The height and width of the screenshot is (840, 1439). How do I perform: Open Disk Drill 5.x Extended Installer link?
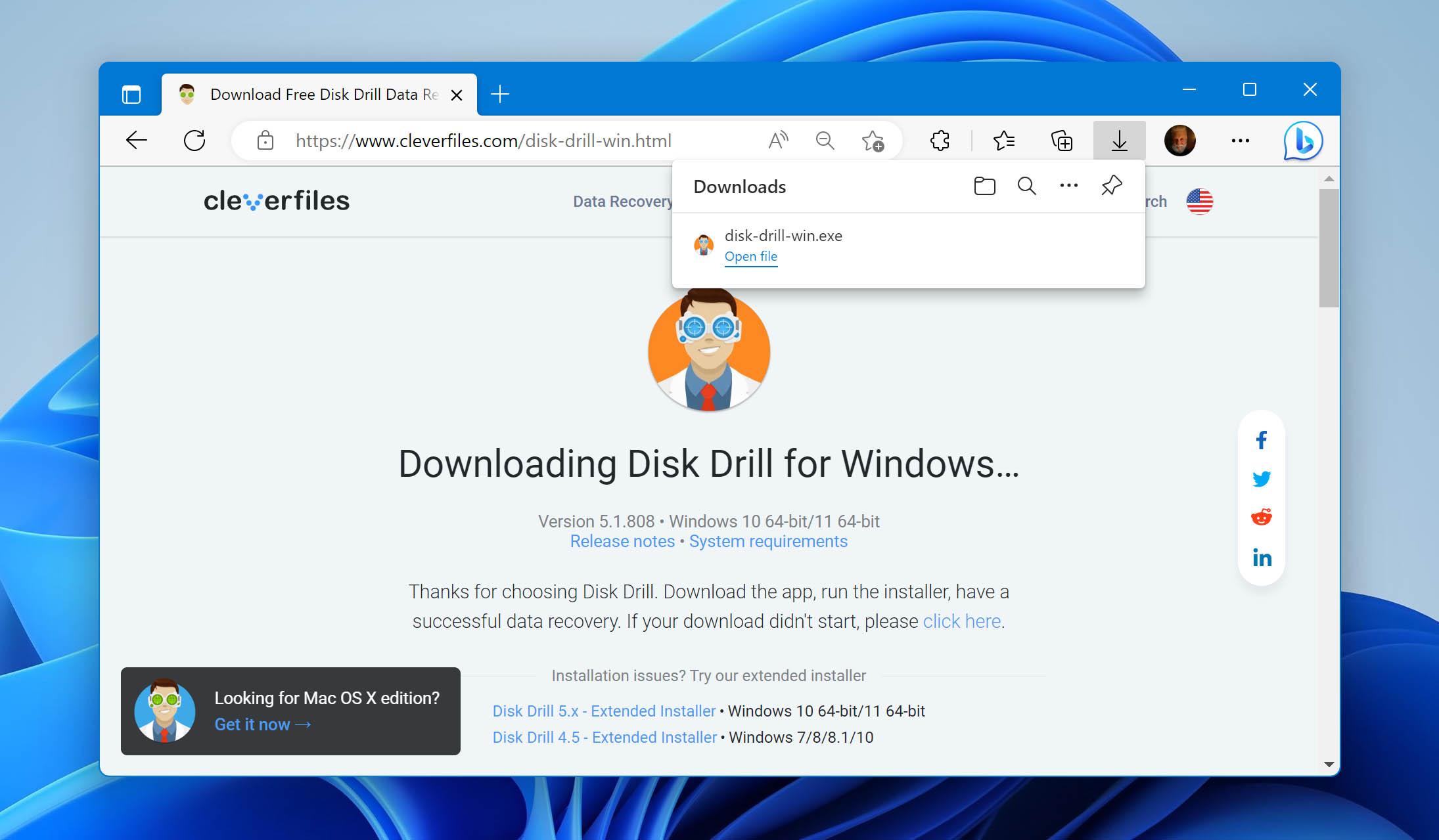[x=604, y=711]
